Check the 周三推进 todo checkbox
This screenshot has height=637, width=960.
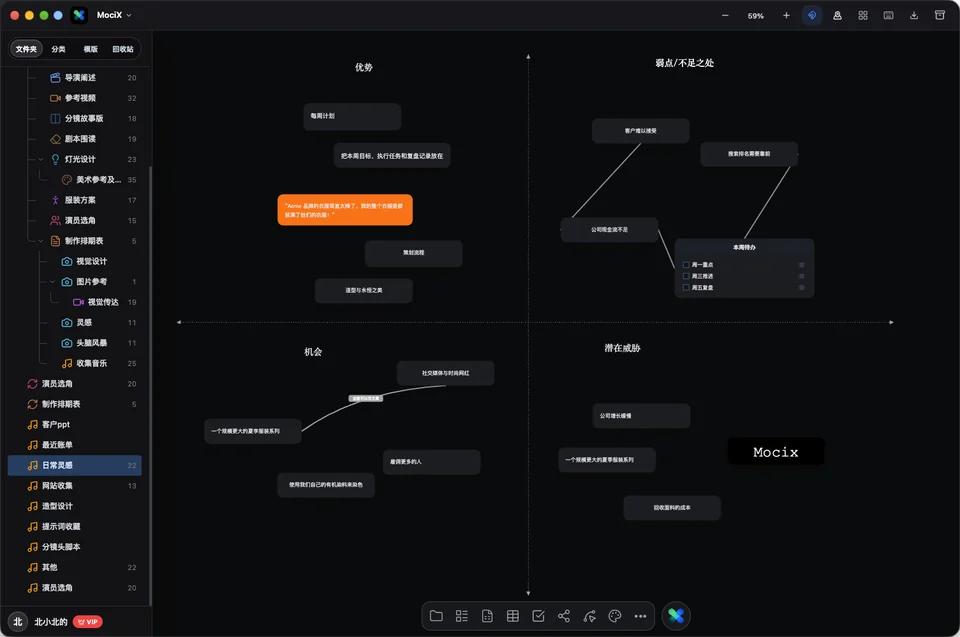686,276
